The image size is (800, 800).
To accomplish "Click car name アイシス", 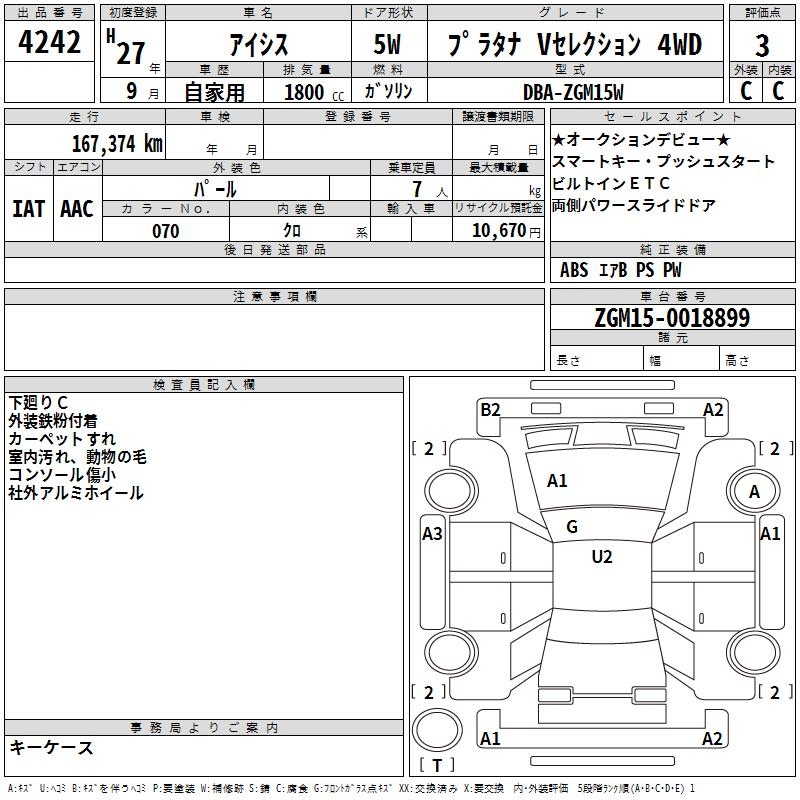I will [x=258, y=44].
